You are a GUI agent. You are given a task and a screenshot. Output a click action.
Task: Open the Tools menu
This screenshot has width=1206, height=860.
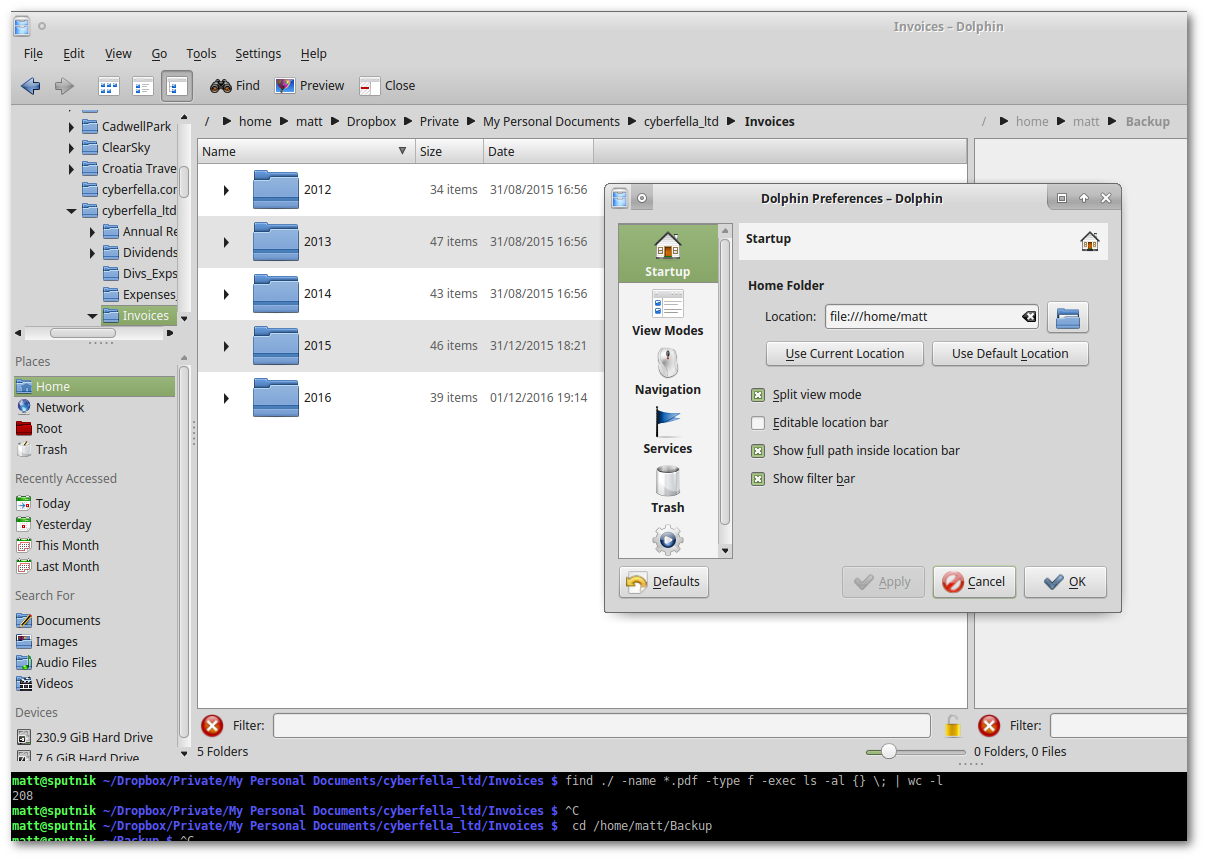click(201, 54)
